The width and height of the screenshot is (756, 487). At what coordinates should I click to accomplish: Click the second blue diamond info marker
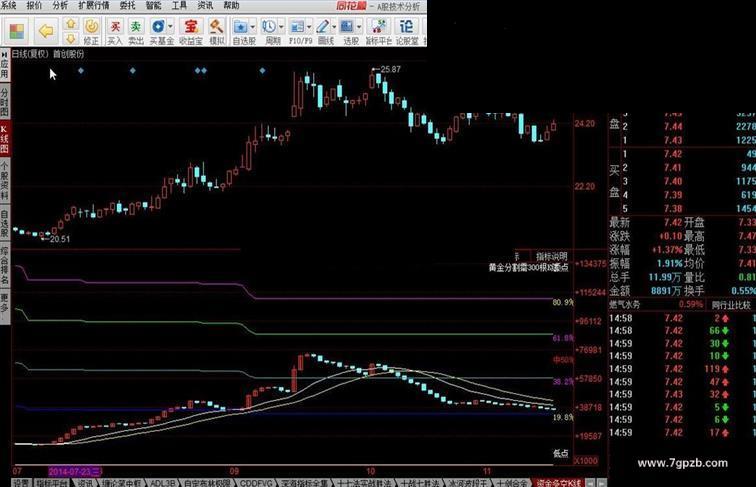pyautogui.click(x=133, y=70)
